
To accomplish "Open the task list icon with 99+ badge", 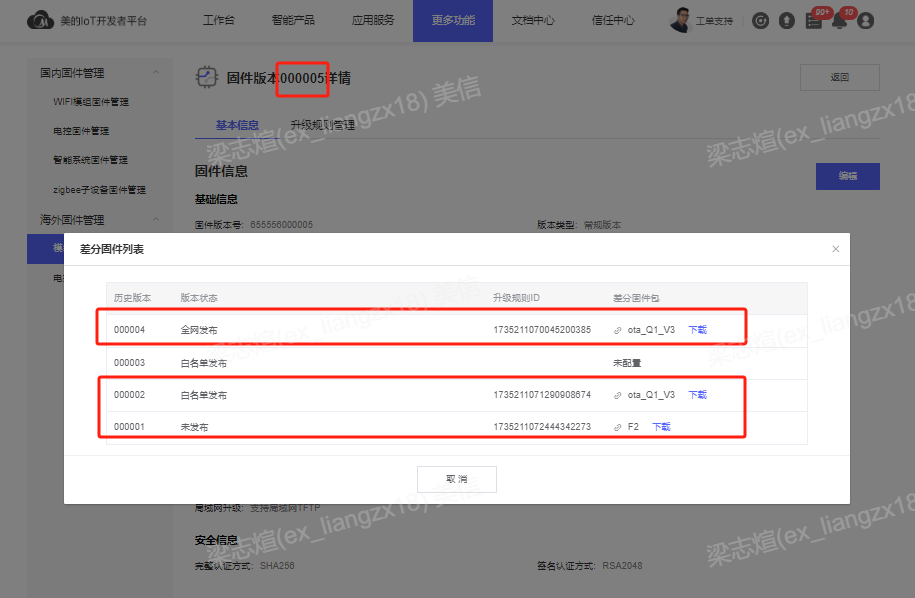I will [813, 21].
